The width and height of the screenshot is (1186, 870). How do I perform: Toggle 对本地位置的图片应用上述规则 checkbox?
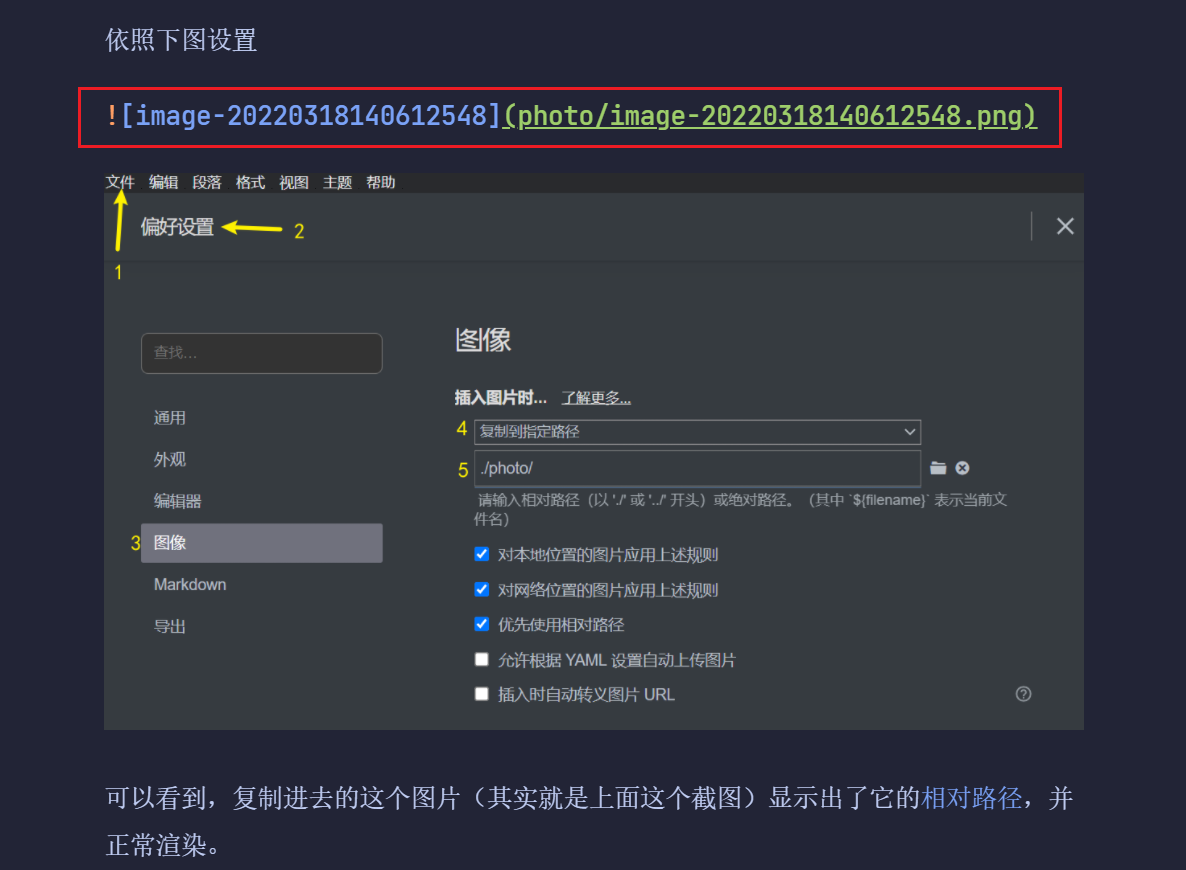coord(481,554)
